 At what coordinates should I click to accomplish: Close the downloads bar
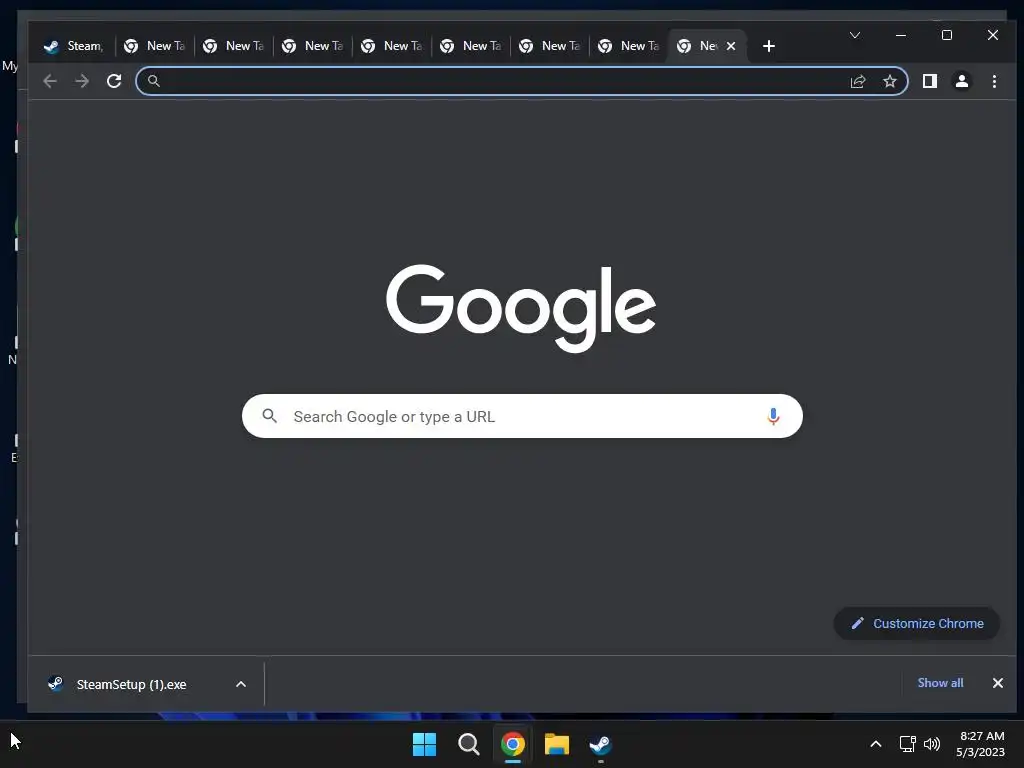click(x=997, y=682)
